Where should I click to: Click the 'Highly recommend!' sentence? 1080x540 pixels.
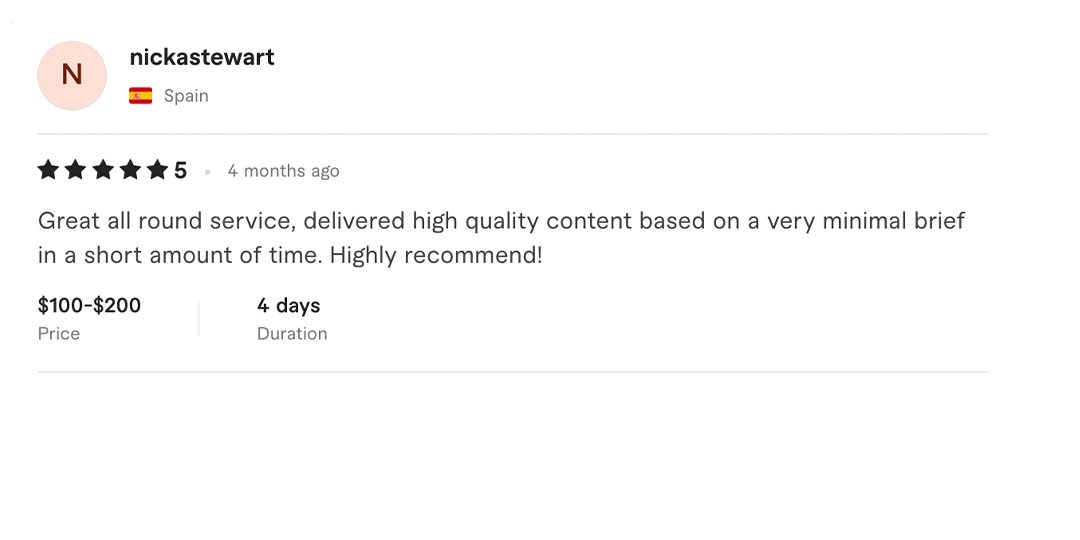[x=436, y=255]
